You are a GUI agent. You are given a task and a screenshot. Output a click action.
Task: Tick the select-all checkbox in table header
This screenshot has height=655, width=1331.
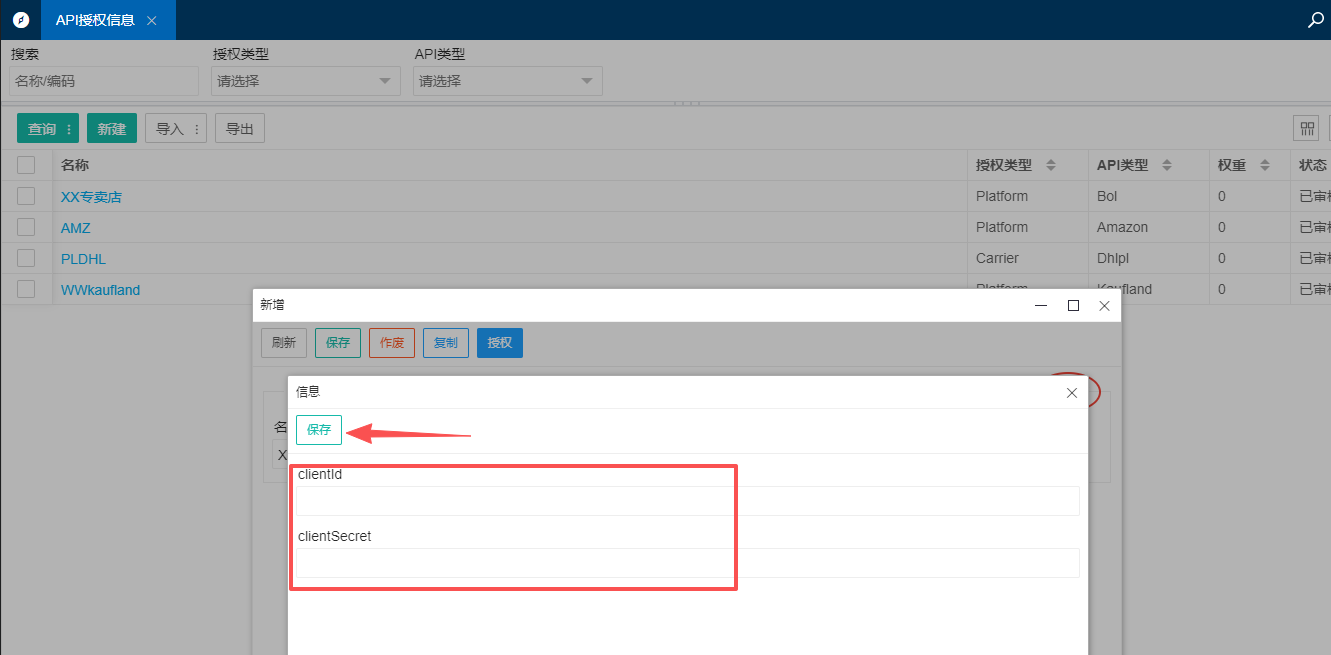tap(26, 165)
